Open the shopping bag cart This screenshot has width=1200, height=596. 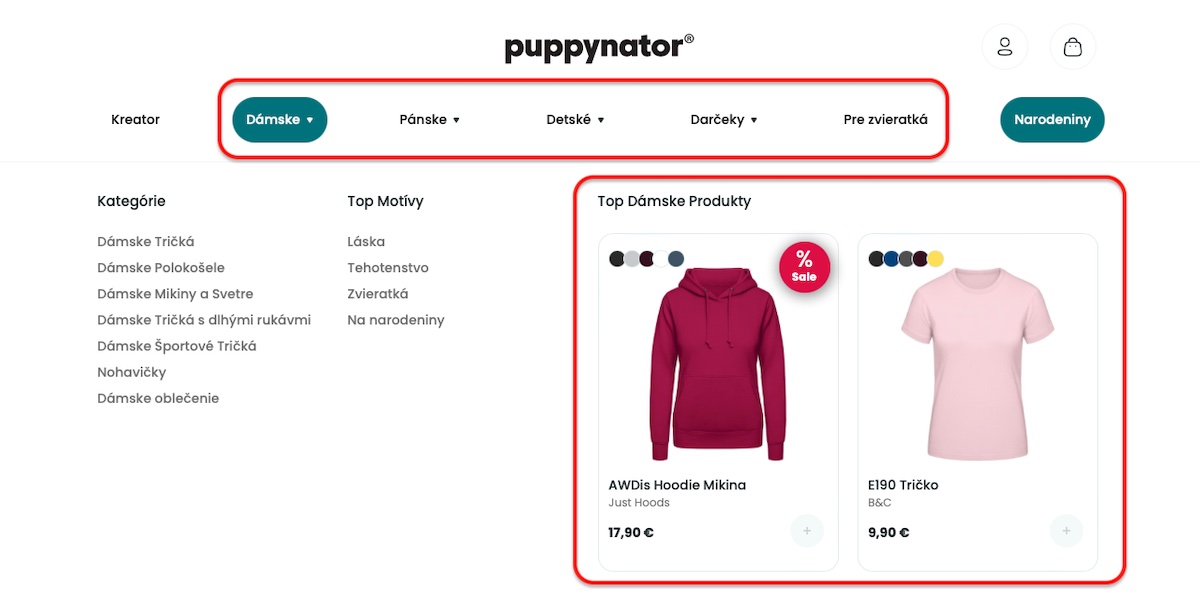(x=1072, y=47)
